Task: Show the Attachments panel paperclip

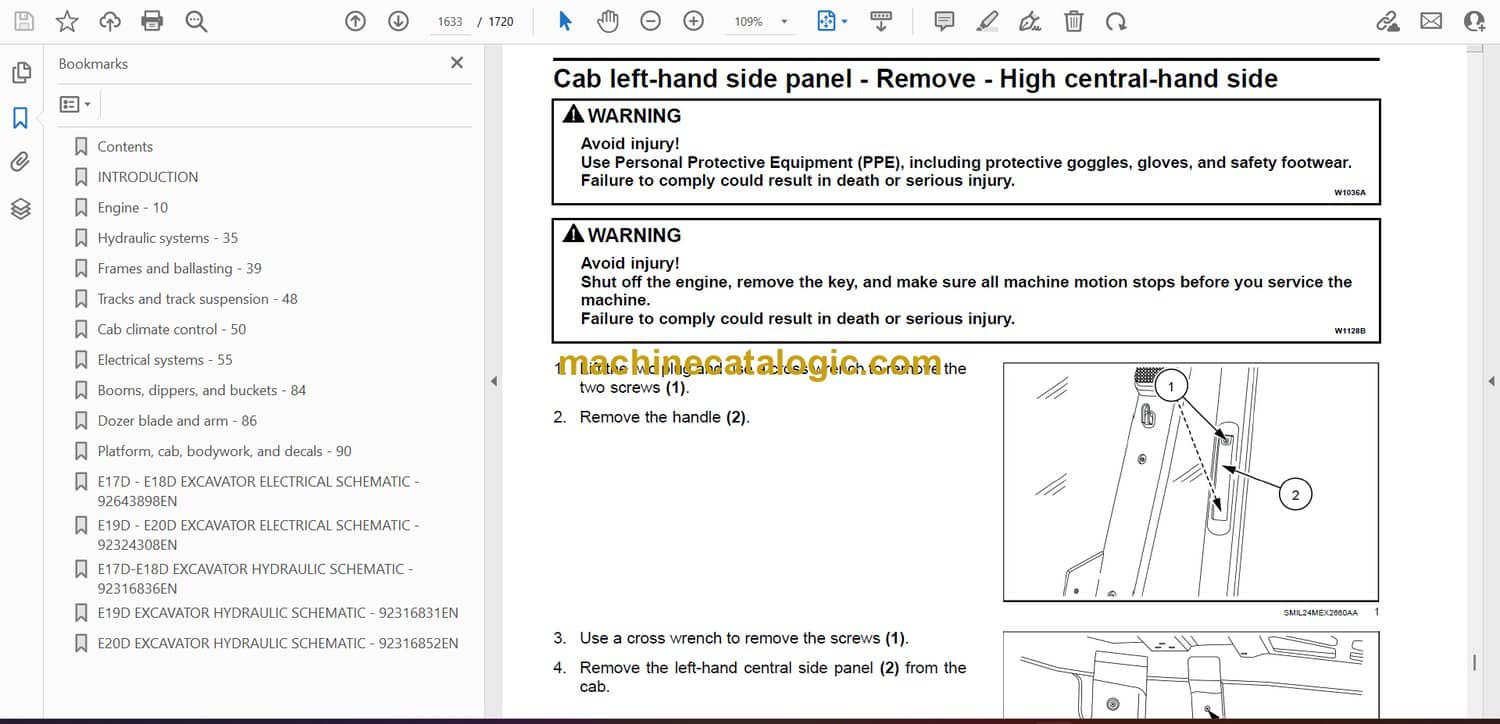Action: 20,162
